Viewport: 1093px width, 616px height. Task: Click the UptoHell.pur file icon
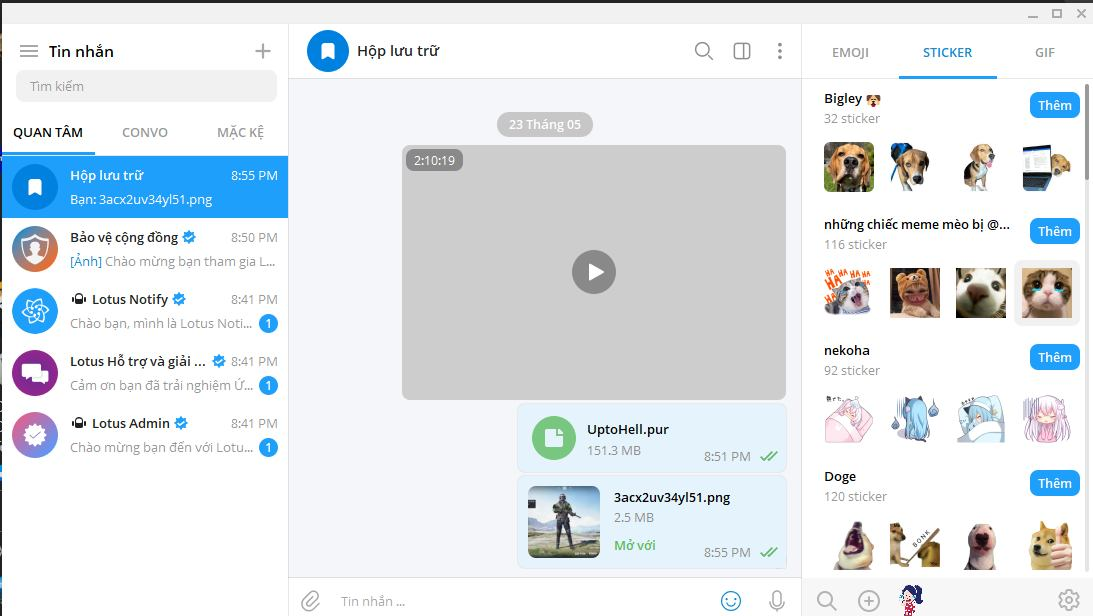pos(553,438)
